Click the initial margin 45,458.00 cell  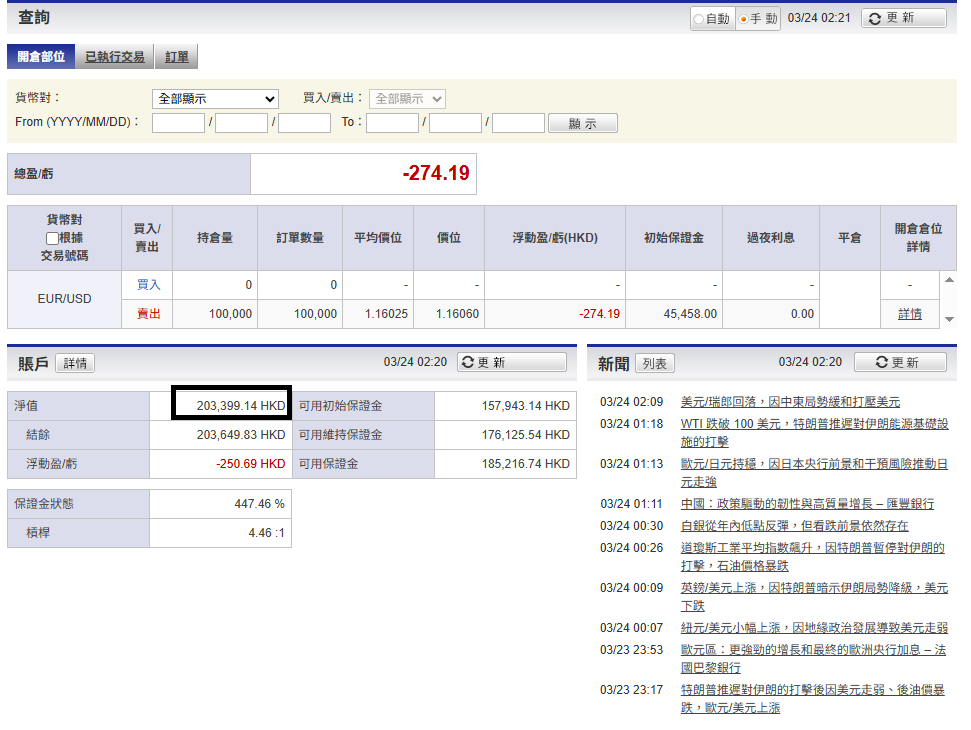(x=674, y=314)
